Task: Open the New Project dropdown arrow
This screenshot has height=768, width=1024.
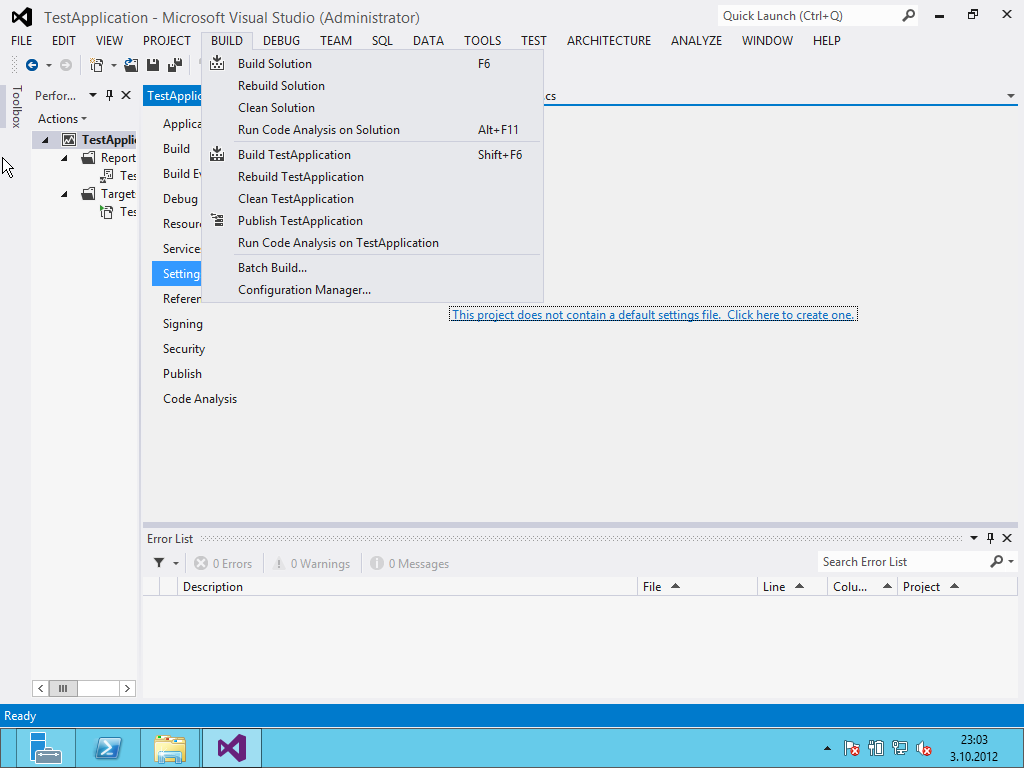Action: 114,65
